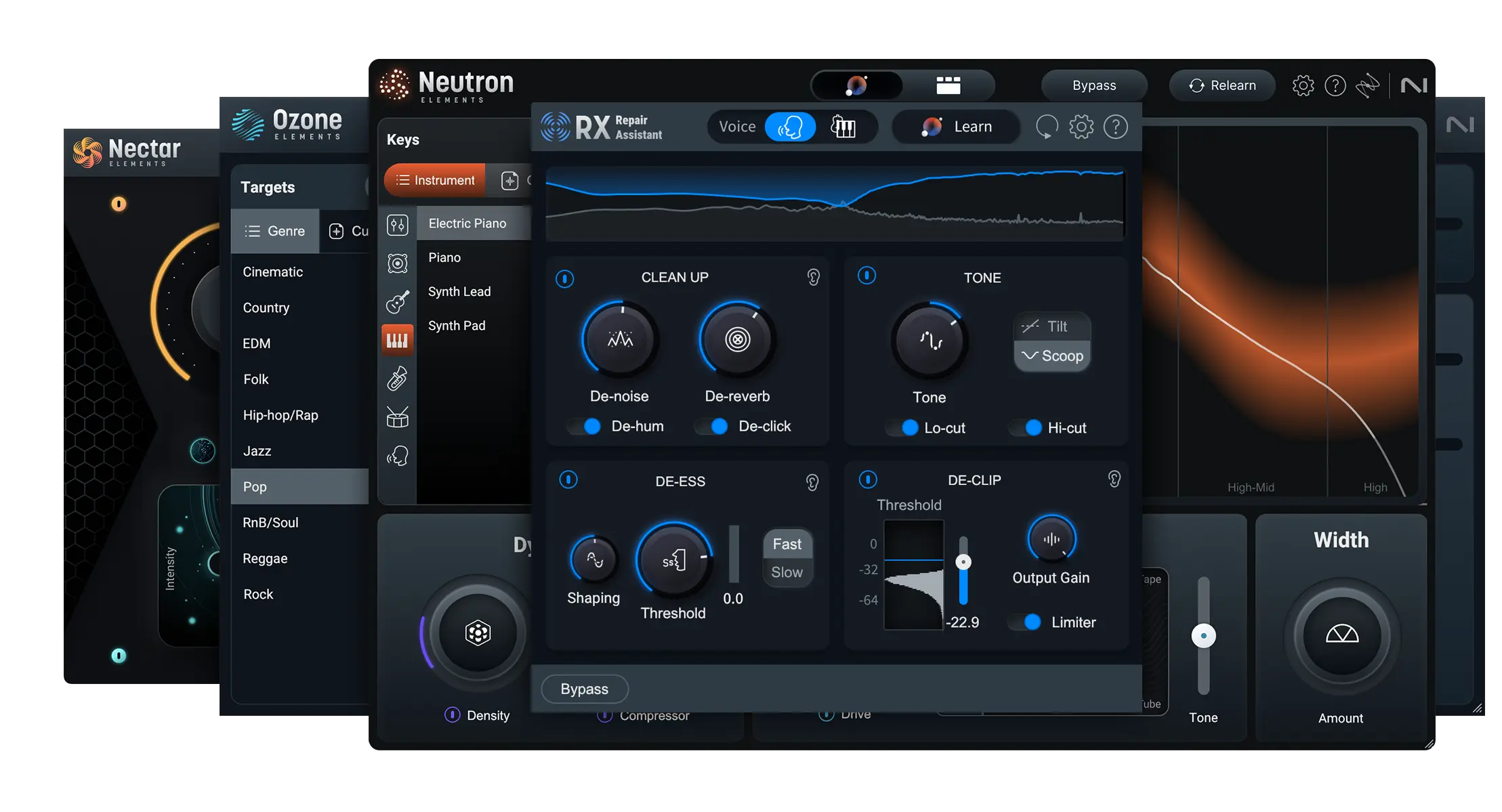Toggle the De-ess module power button

[568, 479]
